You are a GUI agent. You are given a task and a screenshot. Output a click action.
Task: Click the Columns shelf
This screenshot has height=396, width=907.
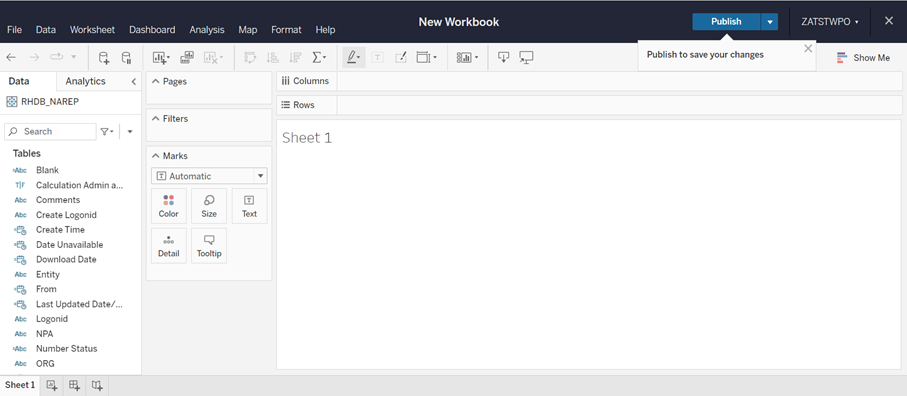[619, 82]
